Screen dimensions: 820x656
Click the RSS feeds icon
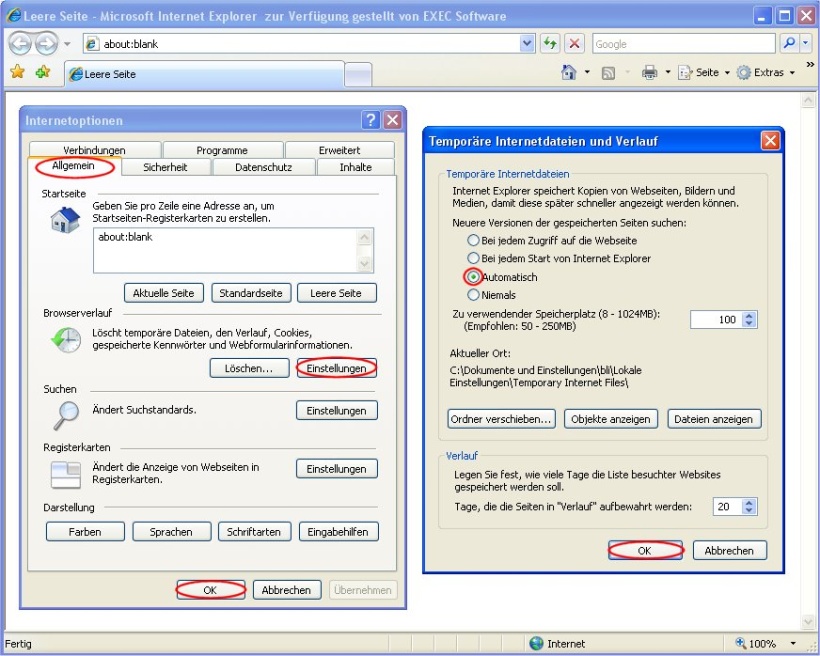[608, 73]
